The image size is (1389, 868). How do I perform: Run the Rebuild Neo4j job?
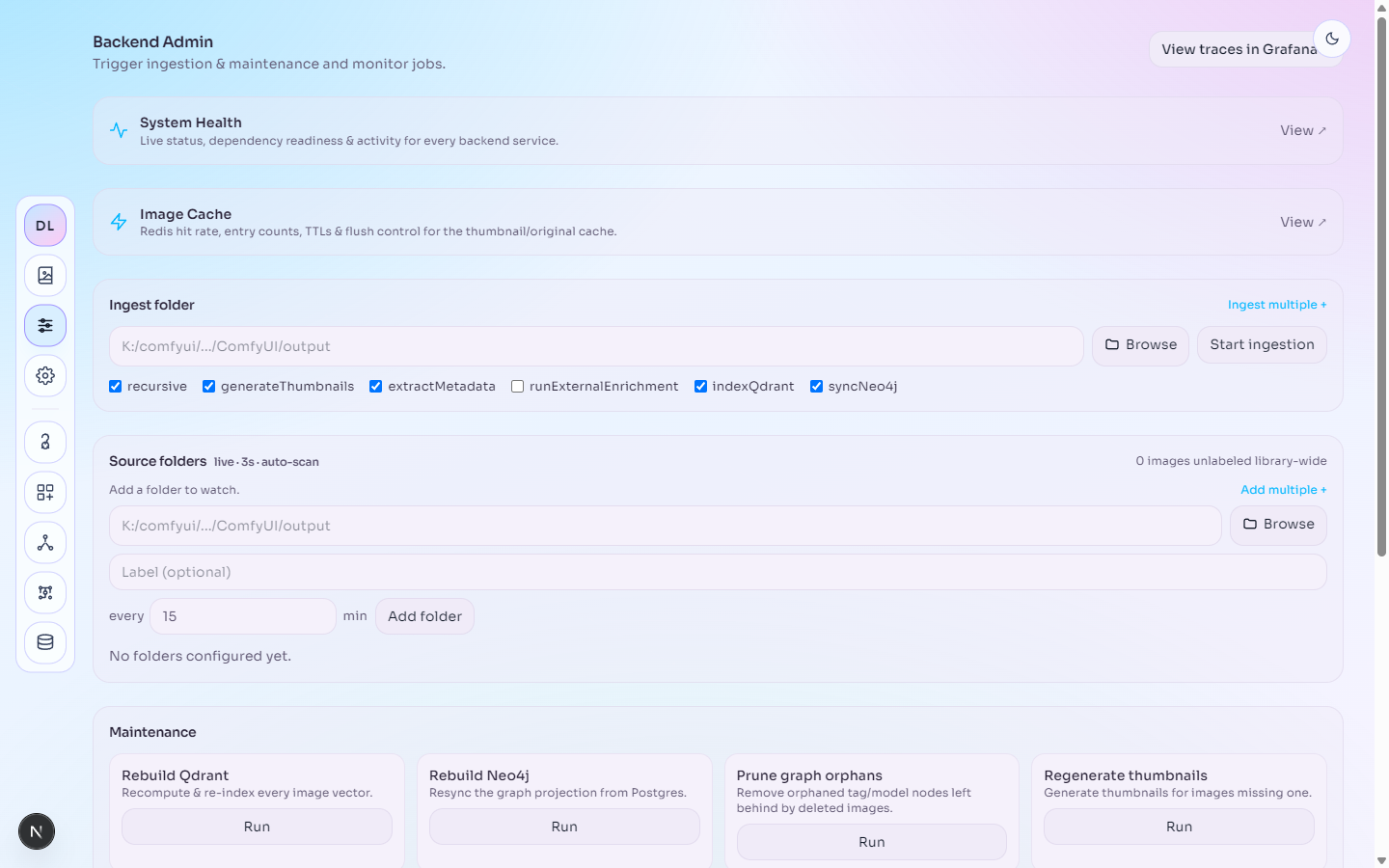click(x=564, y=827)
